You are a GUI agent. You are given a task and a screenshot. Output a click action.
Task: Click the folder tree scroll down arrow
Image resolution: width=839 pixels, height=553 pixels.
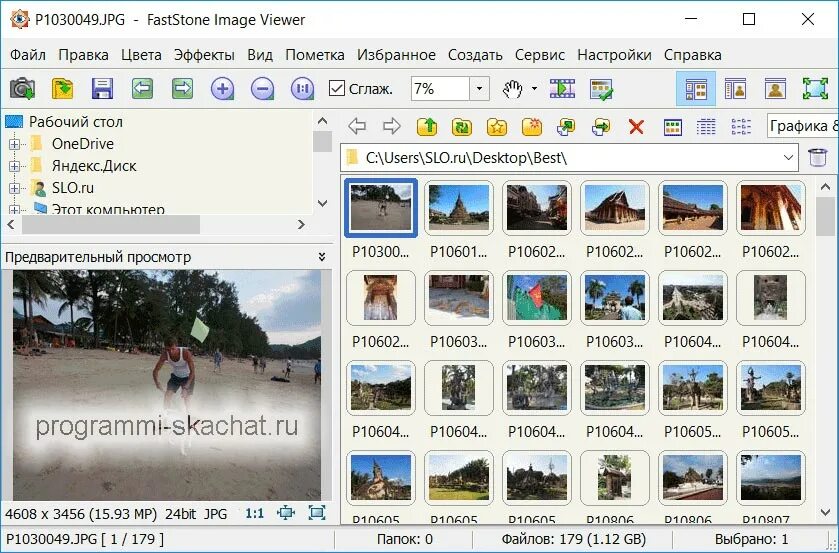click(x=322, y=203)
